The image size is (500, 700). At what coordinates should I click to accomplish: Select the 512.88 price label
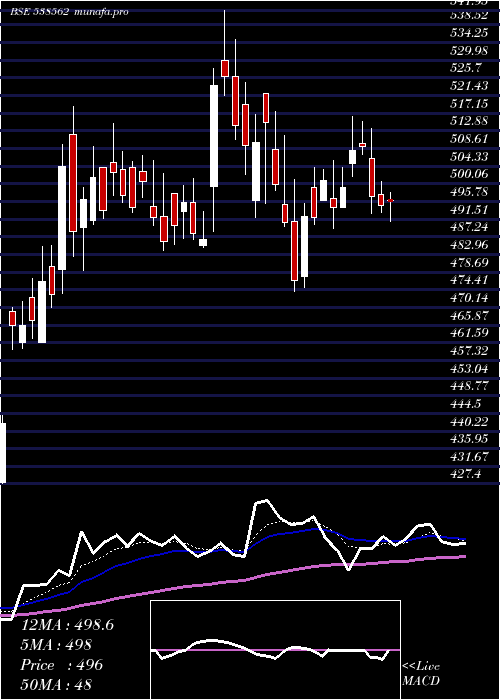(x=469, y=121)
